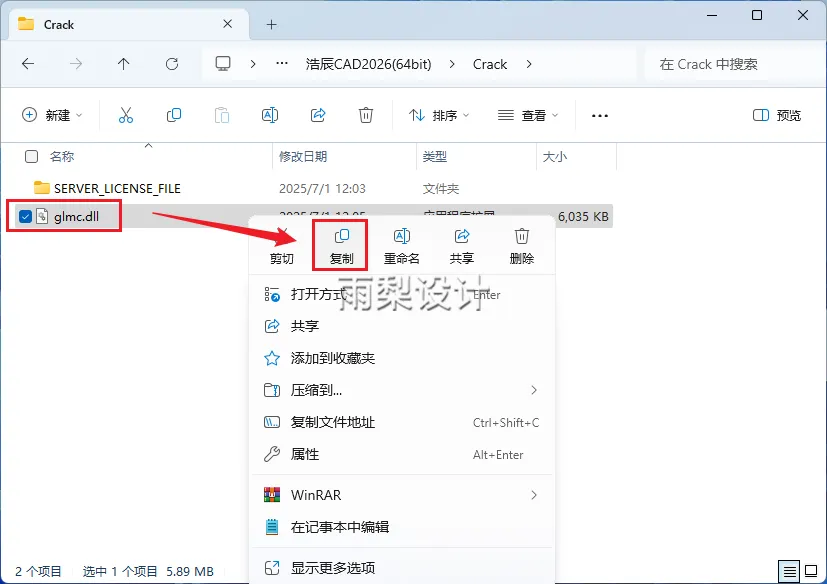
Task: Choose 复制 in the context menu
Action: [341, 246]
